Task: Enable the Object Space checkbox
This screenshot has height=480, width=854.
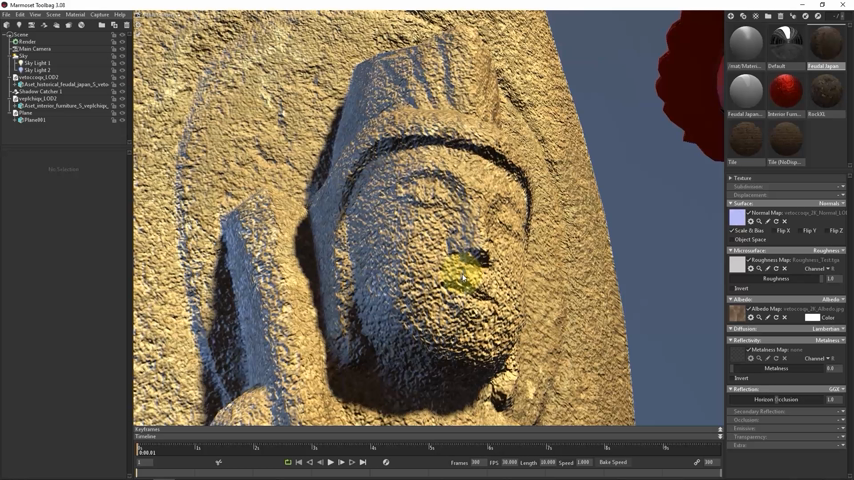Action: [x=731, y=240]
